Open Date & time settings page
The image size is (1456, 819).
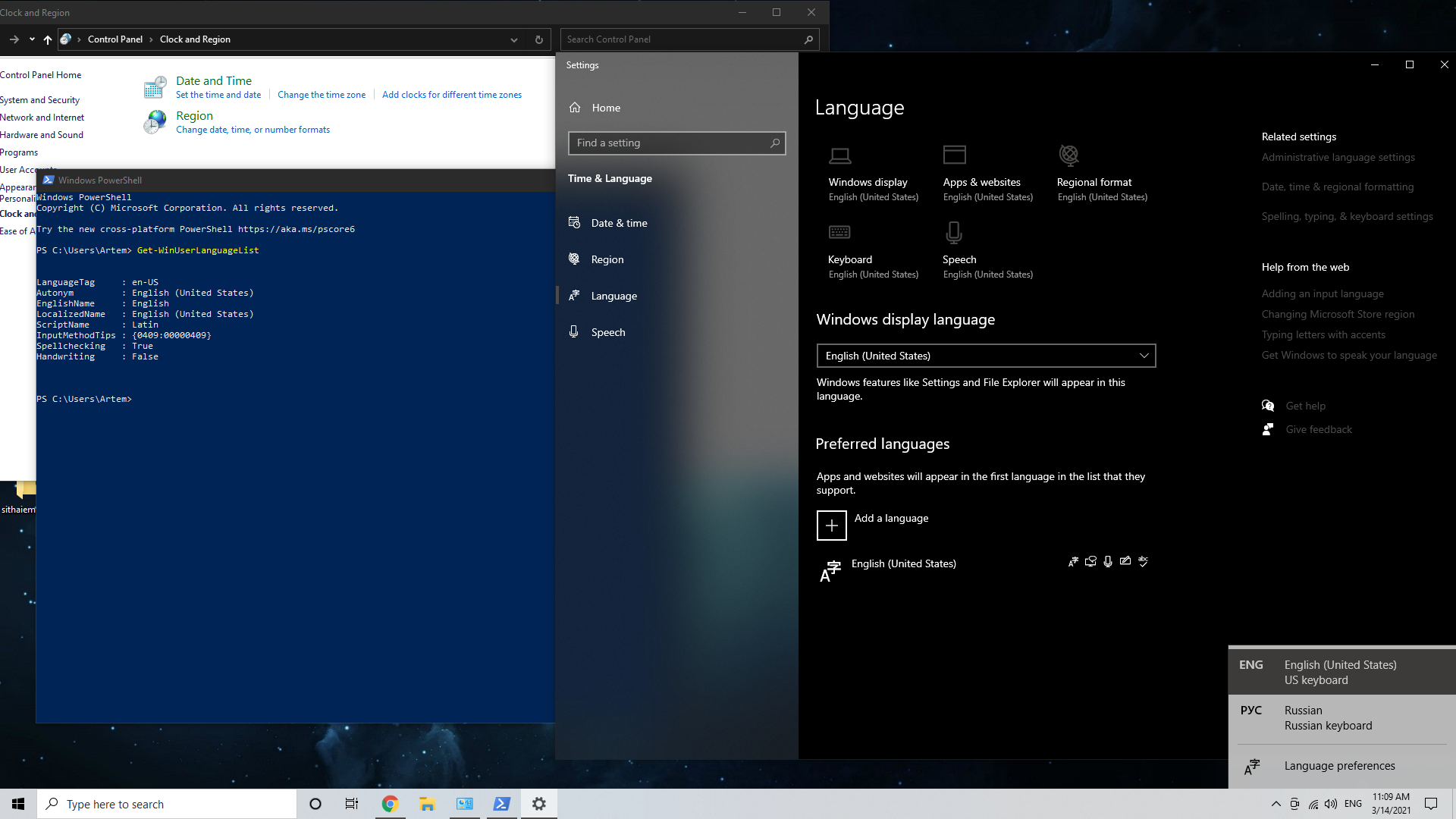tap(676, 223)
